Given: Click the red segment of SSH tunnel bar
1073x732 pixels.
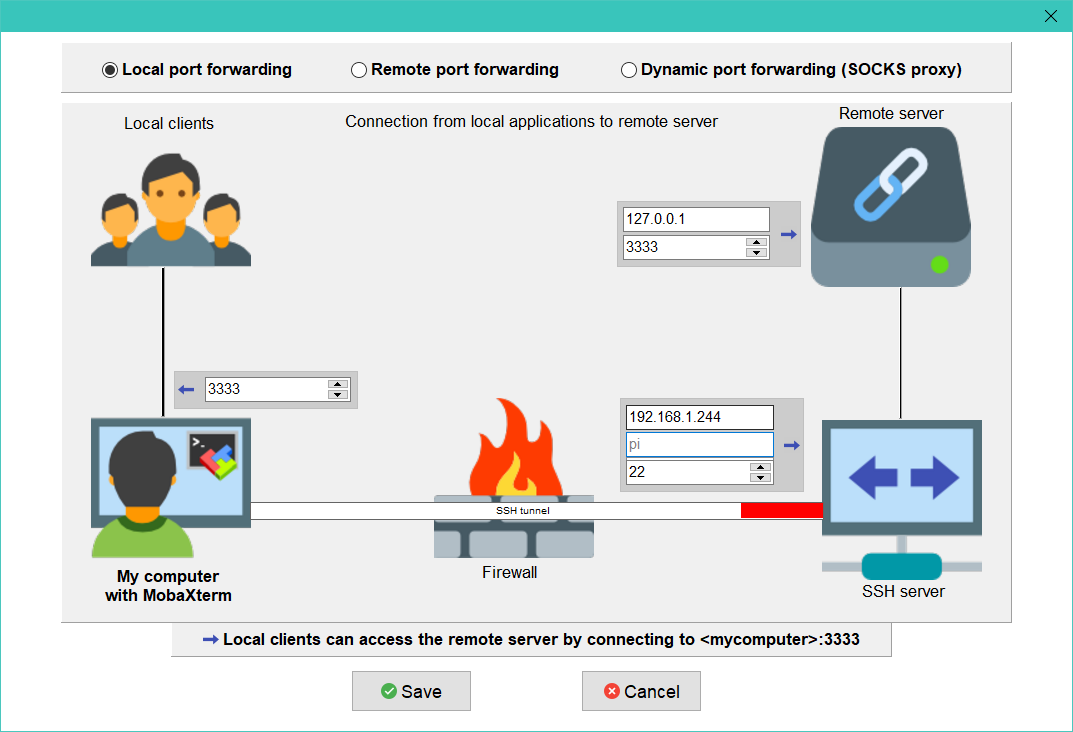Looking at the screenshot, I should pyautogui.click(x=781, y=511).
